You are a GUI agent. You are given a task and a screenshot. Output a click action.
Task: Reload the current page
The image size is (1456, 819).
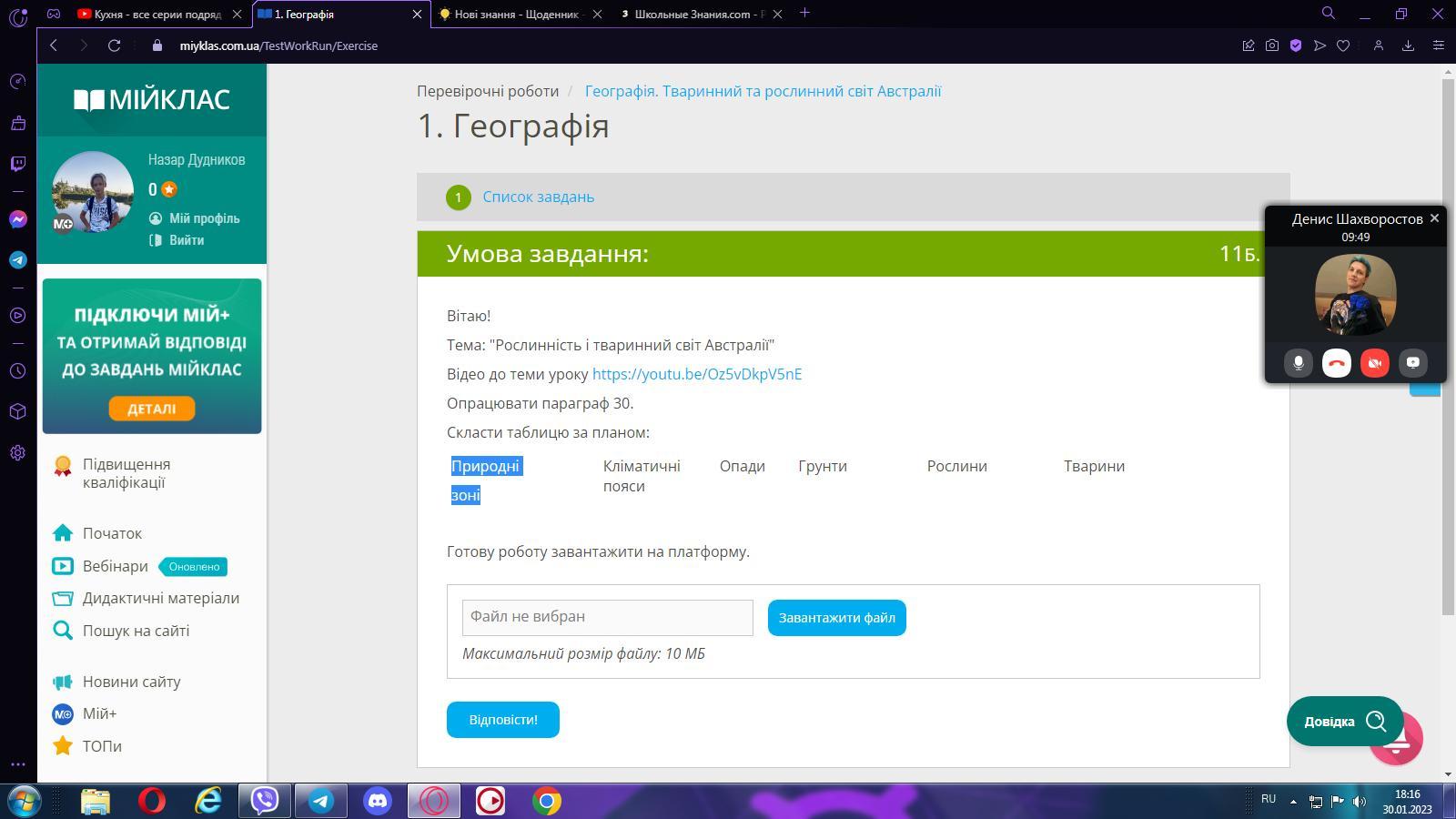[114, 45]
